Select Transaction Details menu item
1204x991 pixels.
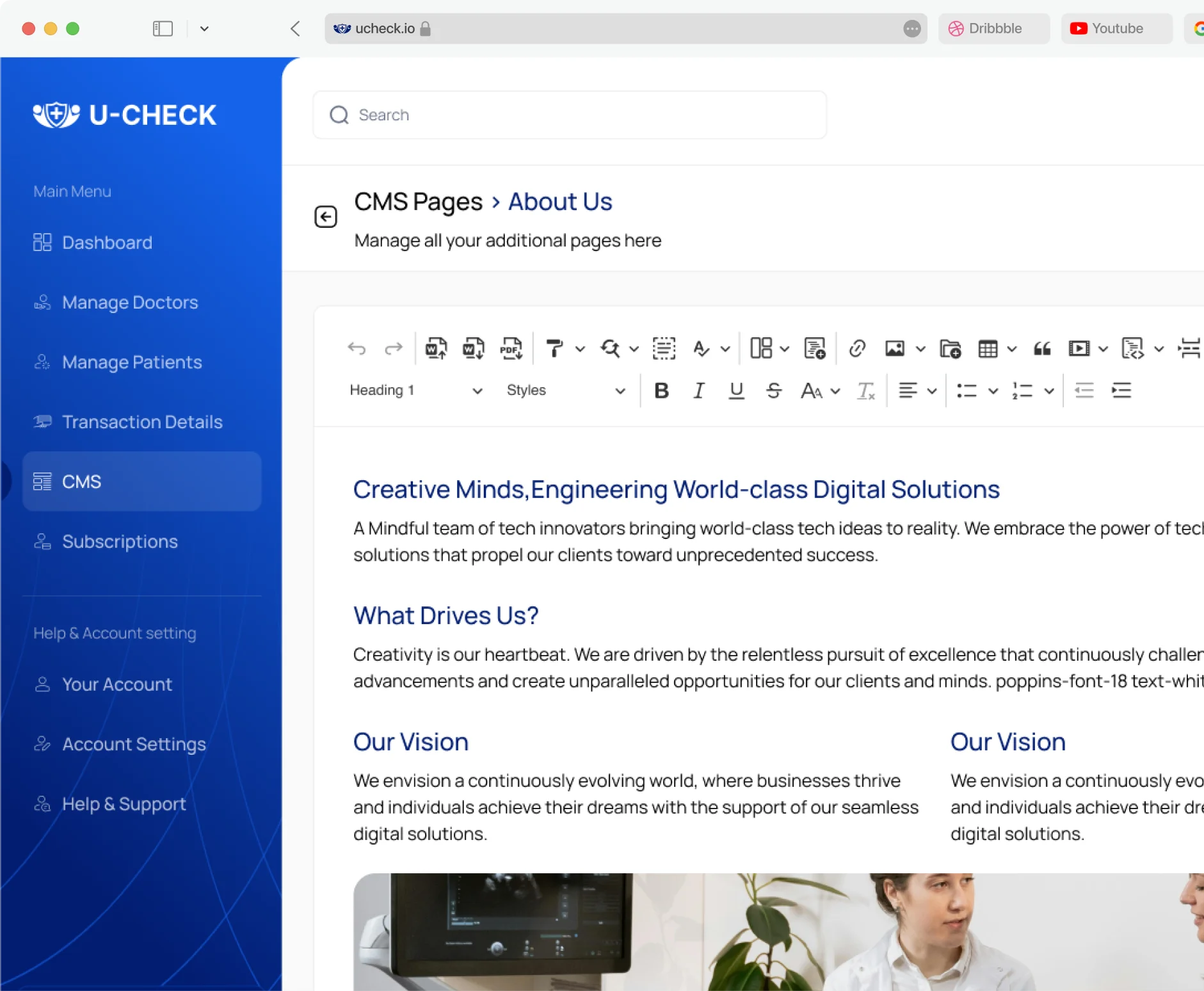[142, 422]
